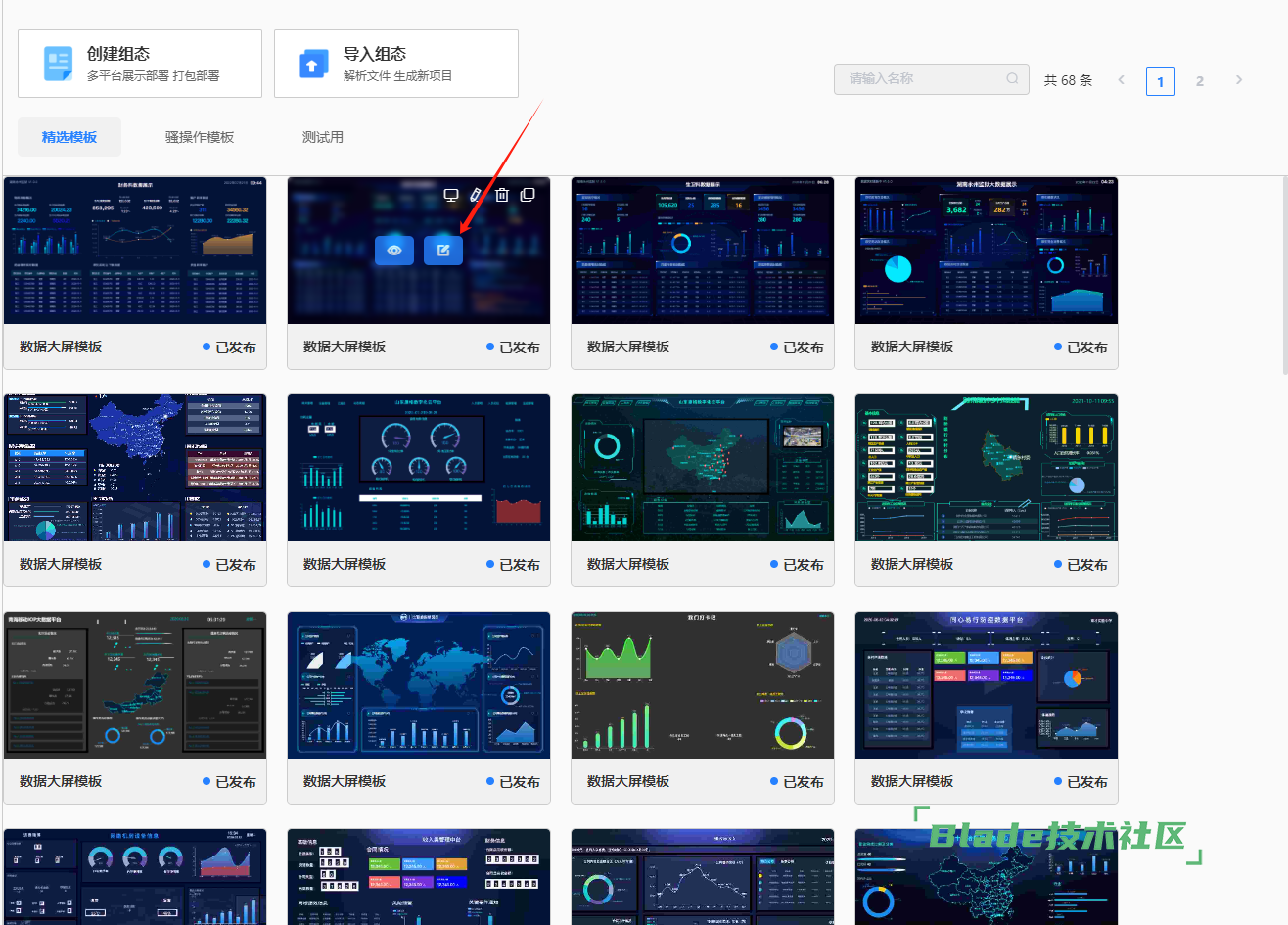
Task: Open the thumbnail with four yellow bars
Action: [x=987, y=468]
